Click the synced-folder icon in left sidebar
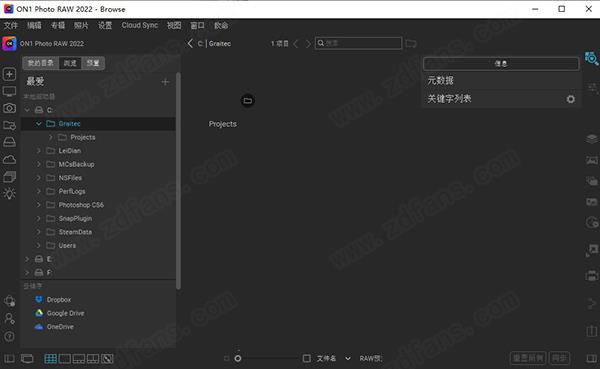Screen dimensions: 600x369 pyautogui.click(x=10, y=125)
